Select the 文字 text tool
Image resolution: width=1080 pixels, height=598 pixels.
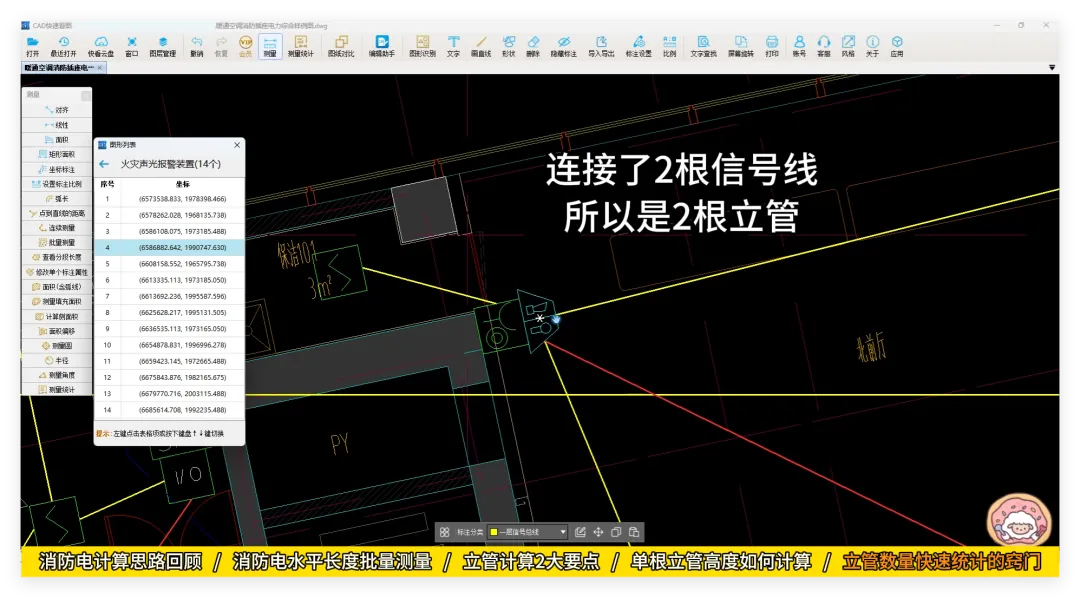coord(453,46)
